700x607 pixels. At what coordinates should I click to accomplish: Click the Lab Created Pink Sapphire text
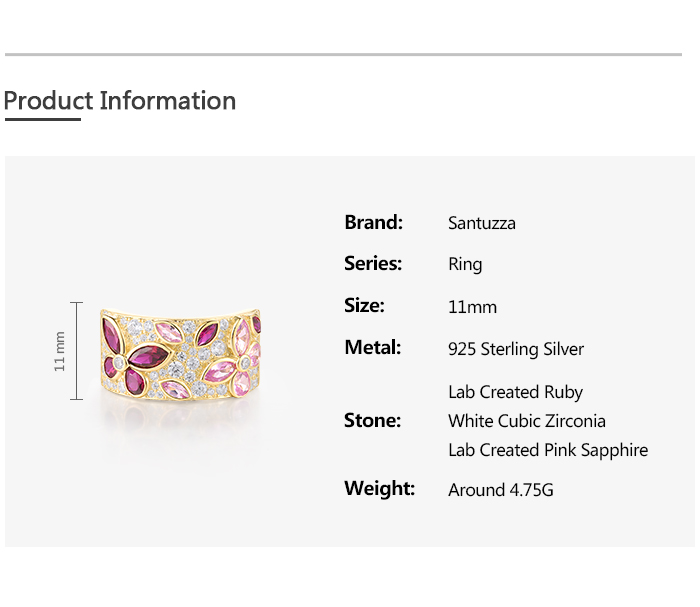point(548,450)
